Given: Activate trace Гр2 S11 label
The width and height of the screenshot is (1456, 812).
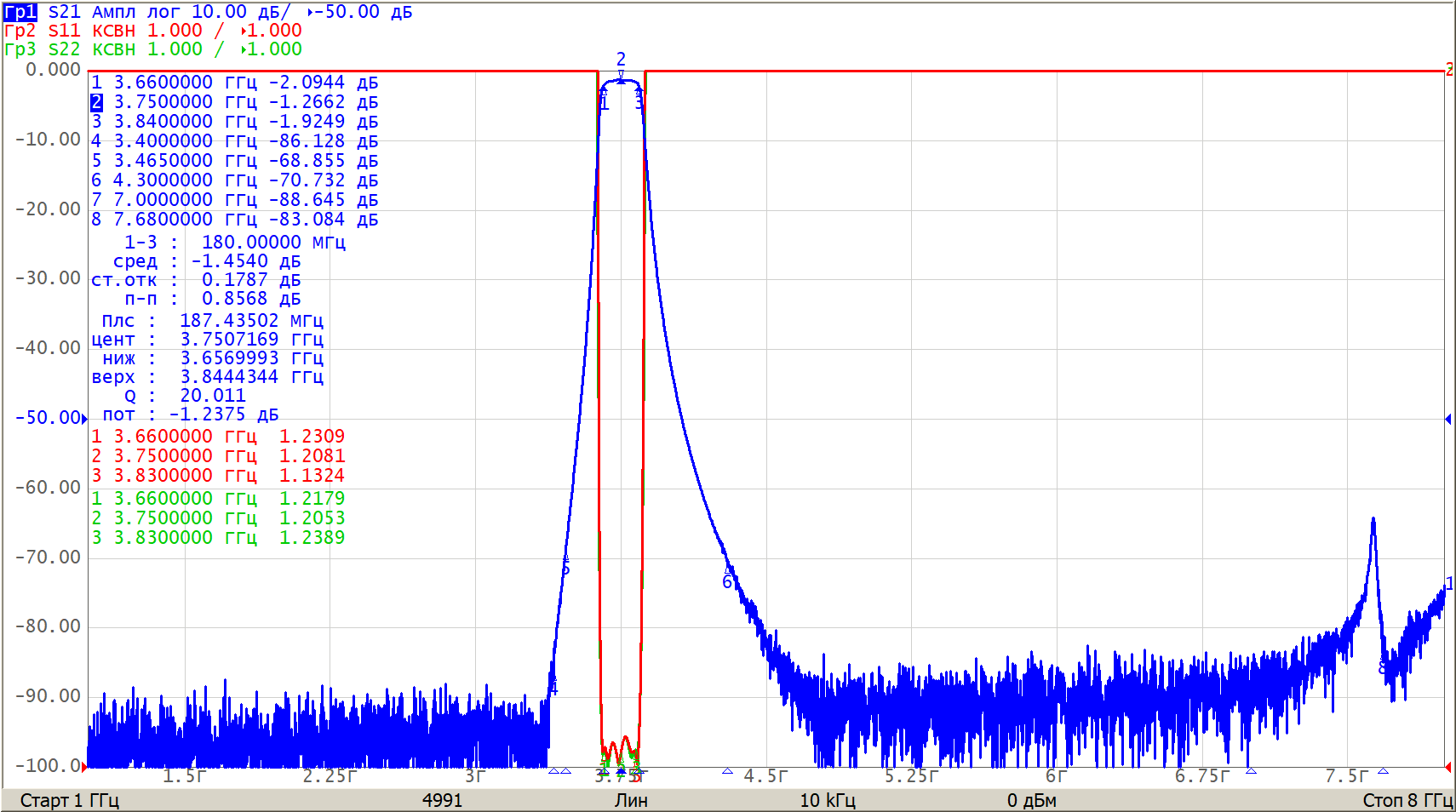Looking at the screenshot, I should (x=20, y=31).
